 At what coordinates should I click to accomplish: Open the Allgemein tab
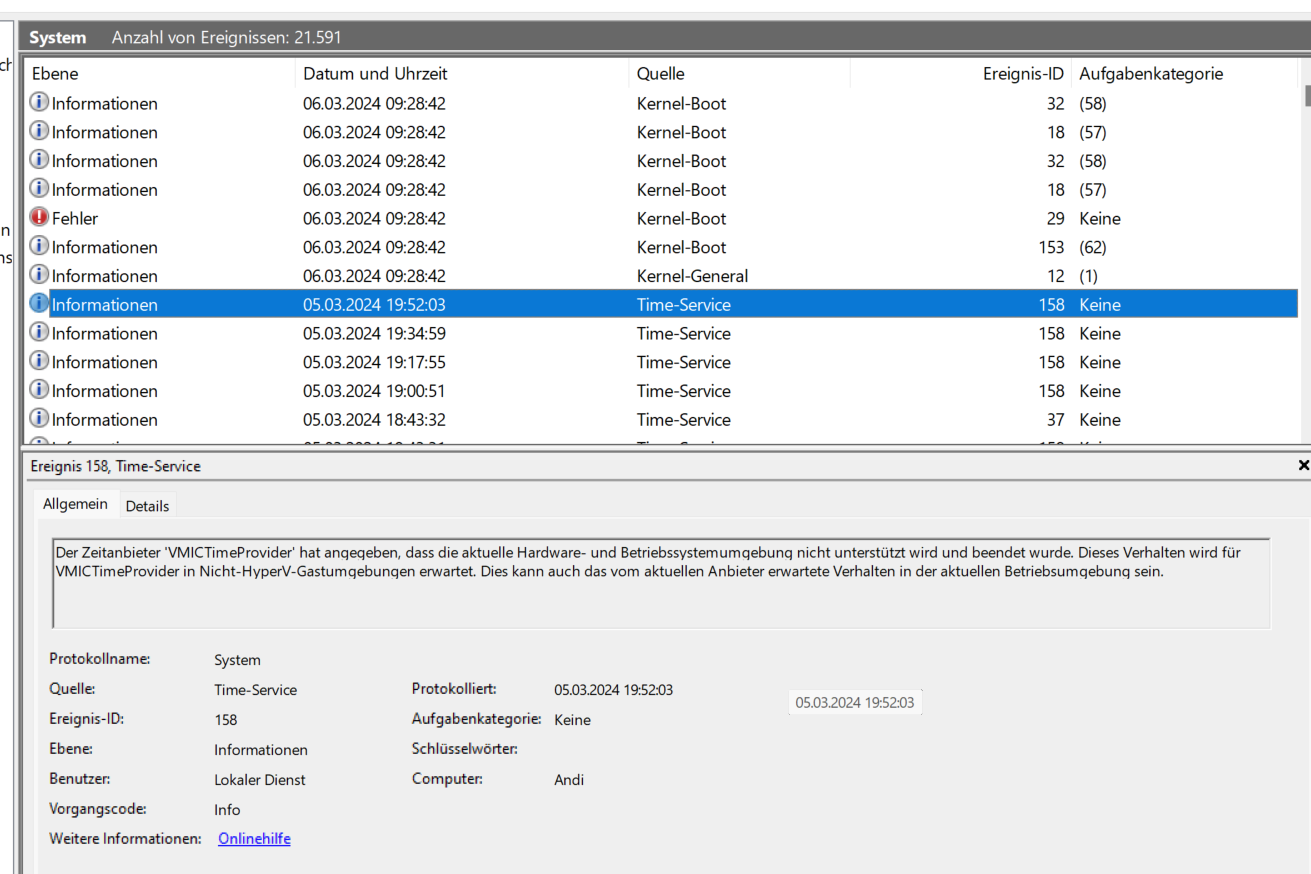coord(75,505)
